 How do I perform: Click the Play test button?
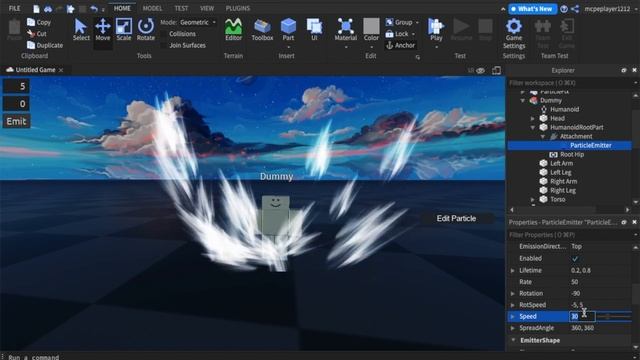(x=436, y=29)
